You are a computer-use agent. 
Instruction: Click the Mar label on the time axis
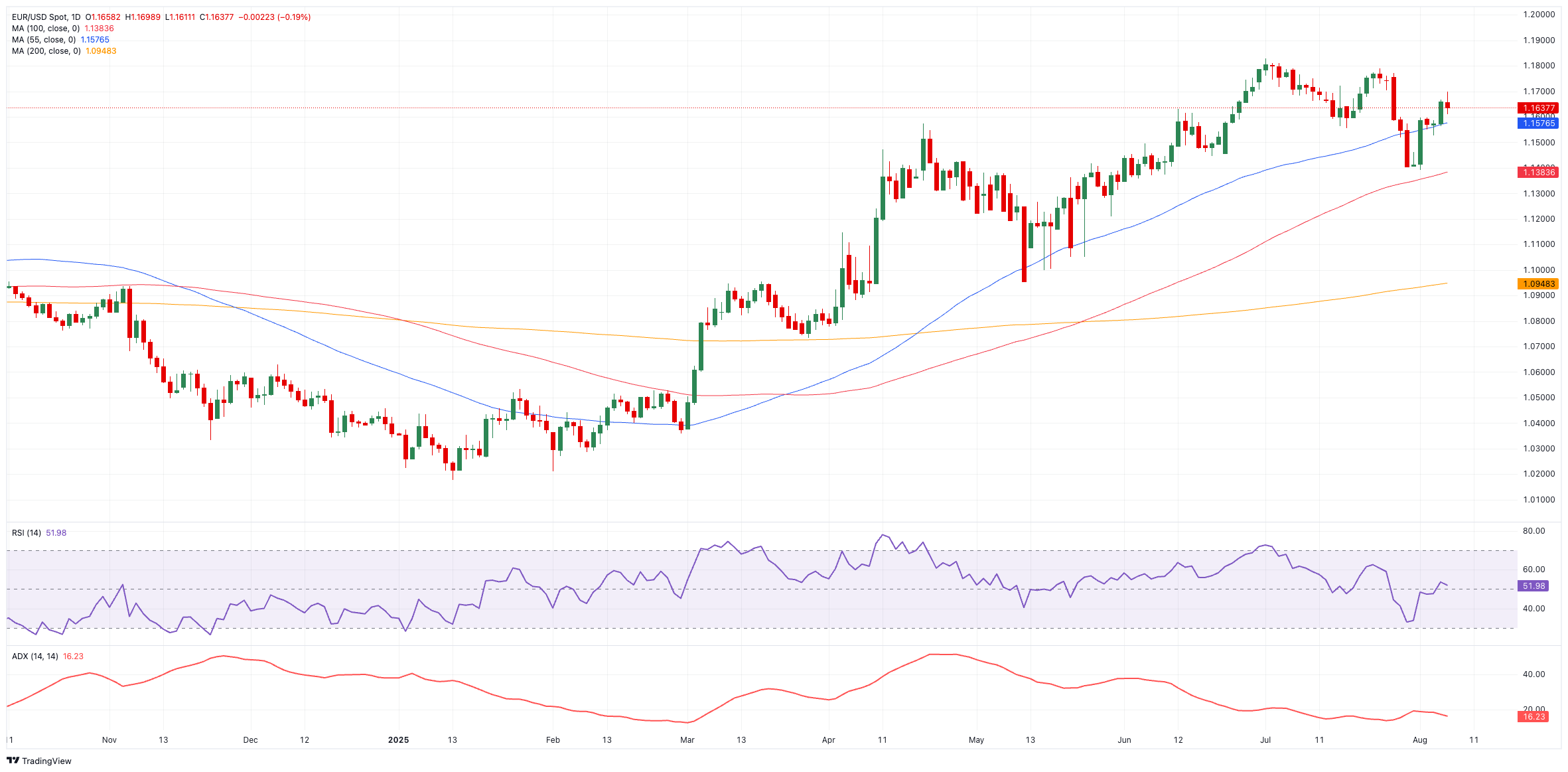tap(687, 740)
